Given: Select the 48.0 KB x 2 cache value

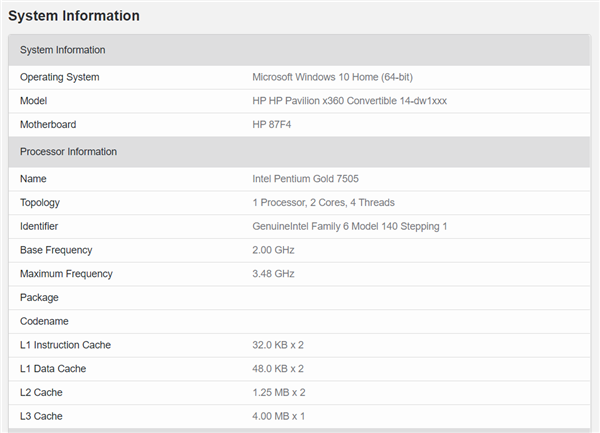Looking at the screenshot, I should point(278,369).
